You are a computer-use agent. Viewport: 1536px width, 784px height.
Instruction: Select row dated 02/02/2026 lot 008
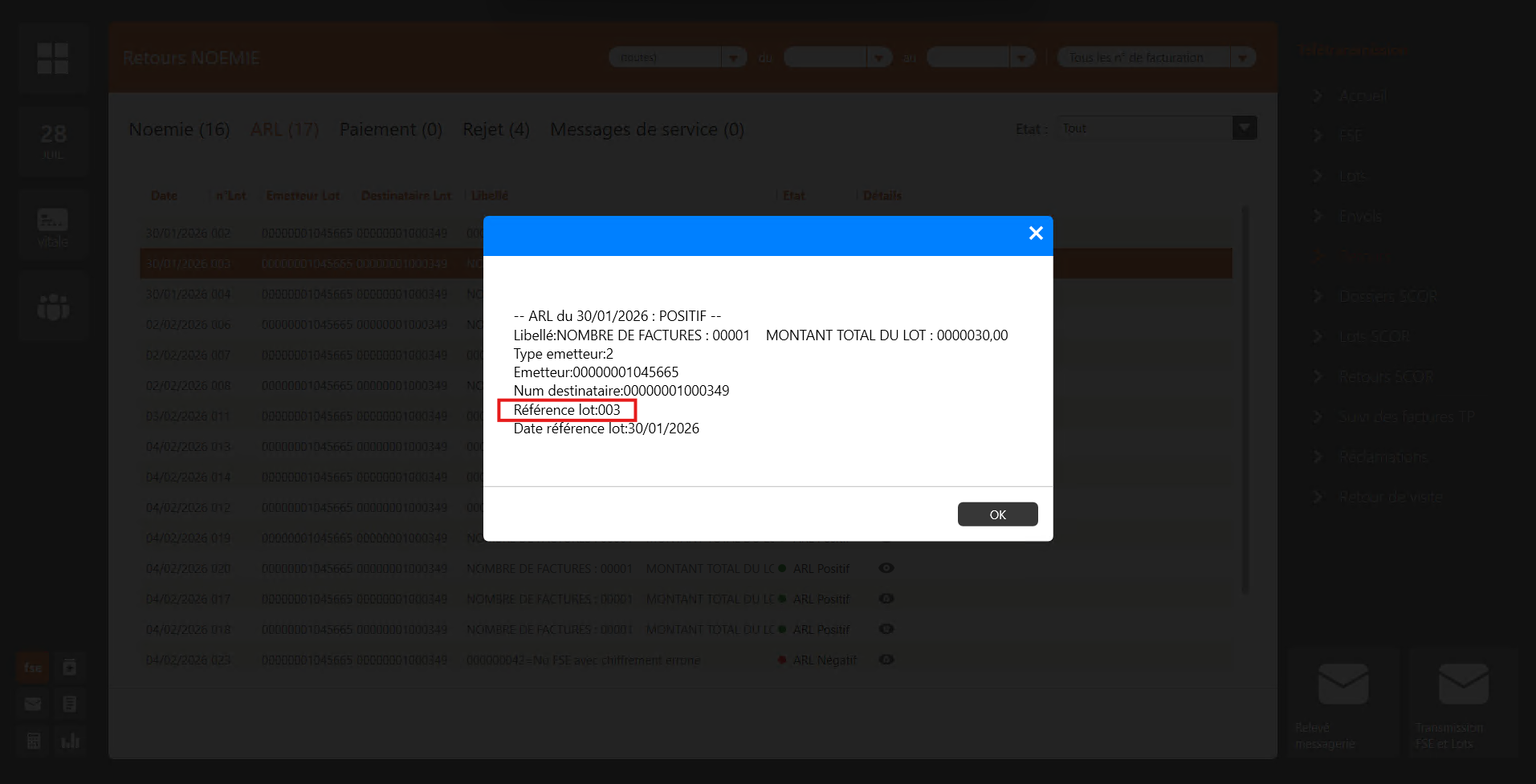pyautogui.click(x=687, y=385)
